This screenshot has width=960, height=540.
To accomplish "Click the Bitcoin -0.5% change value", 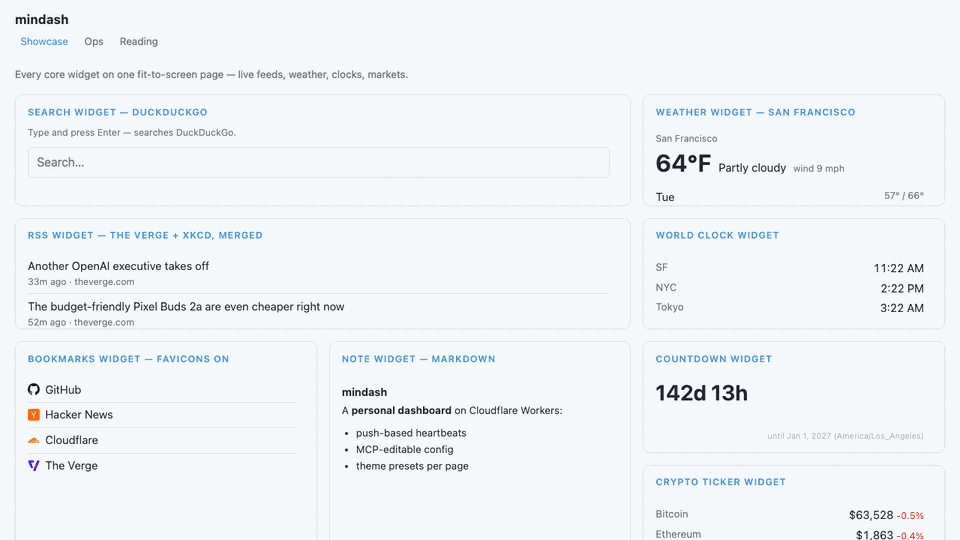I will 910,516.
